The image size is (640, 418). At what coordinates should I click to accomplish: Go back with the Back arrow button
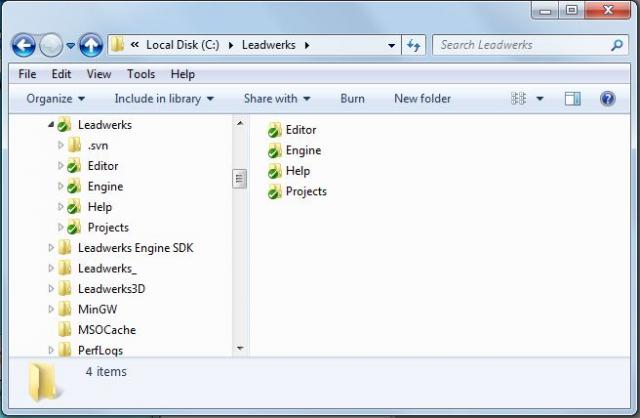coord(23,45)
